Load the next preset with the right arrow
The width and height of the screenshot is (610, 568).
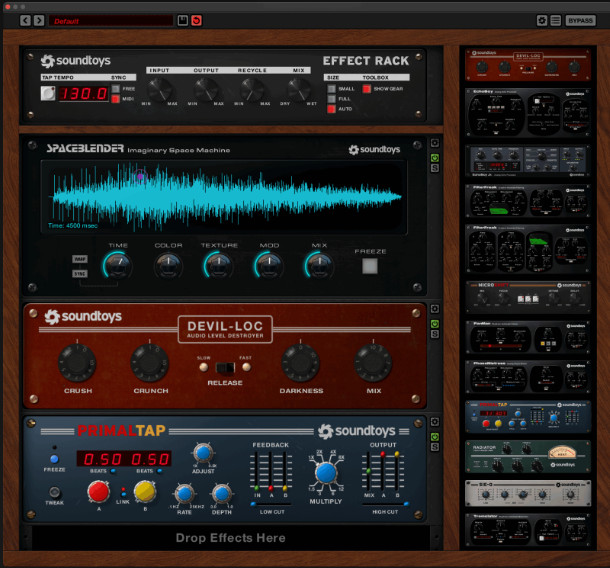(x=38, y=20)
